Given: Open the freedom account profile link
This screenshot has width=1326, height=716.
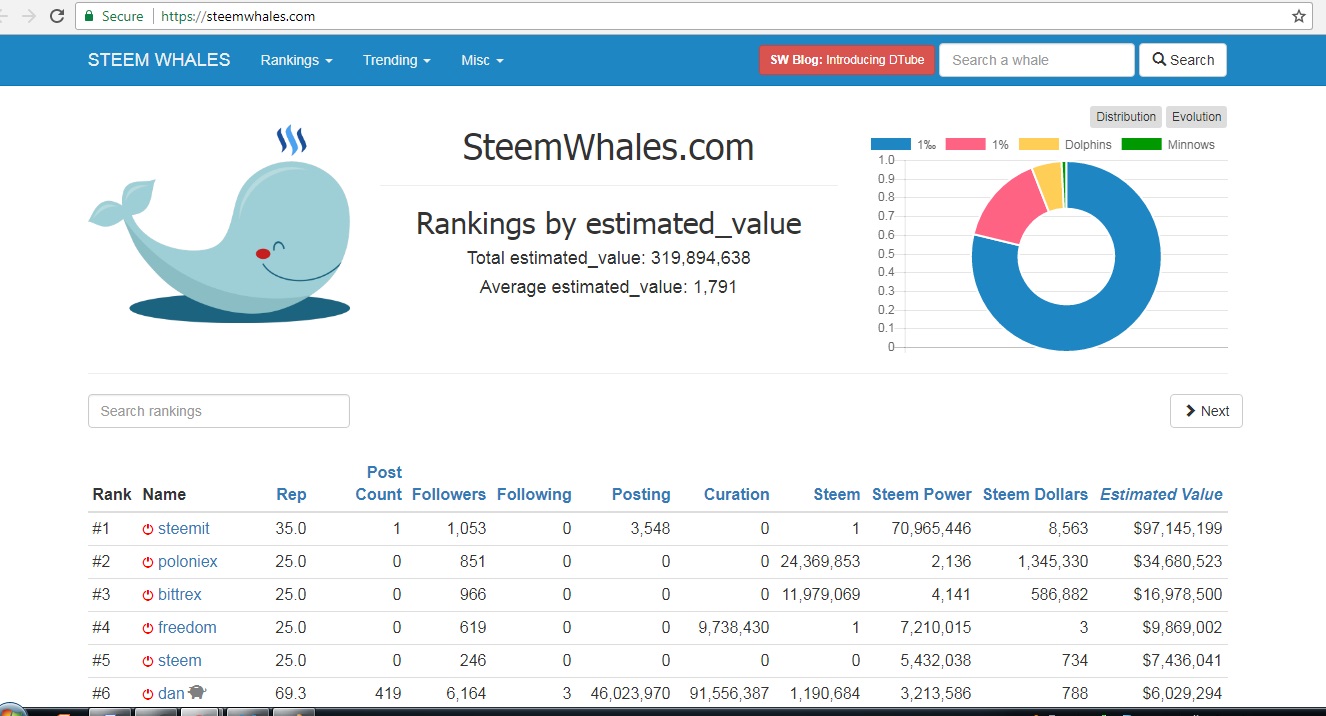Looking at the screenshot, I should [x=187, y=627].
